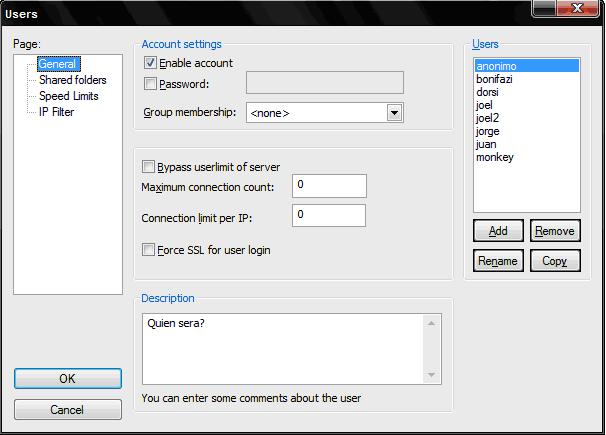The image size is (606, 435).
Task: Select the General page
Action: [58, 64]
